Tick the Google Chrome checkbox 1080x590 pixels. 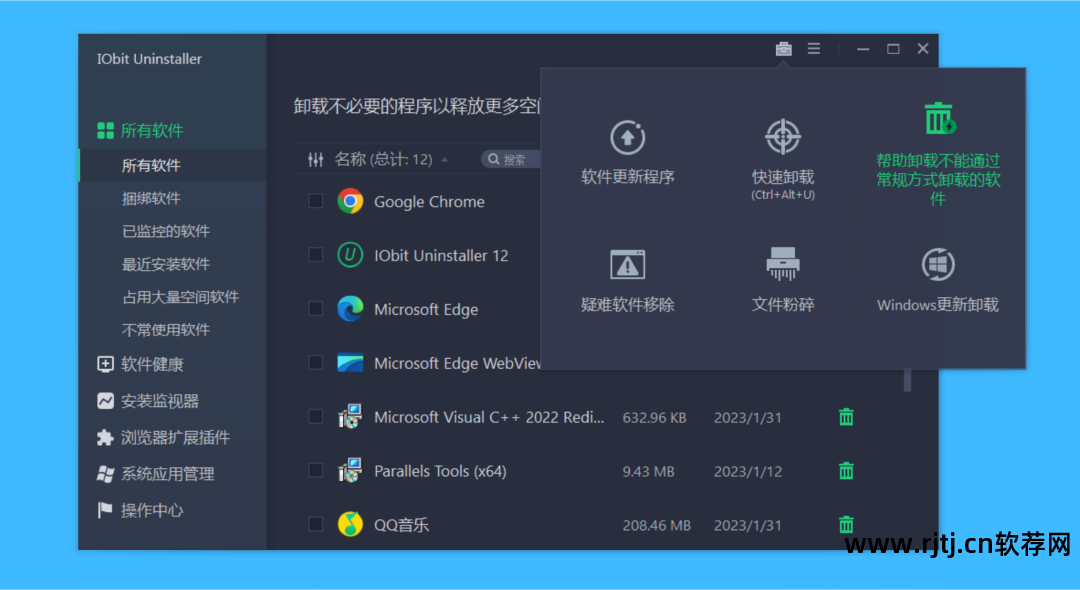point(315,201)
